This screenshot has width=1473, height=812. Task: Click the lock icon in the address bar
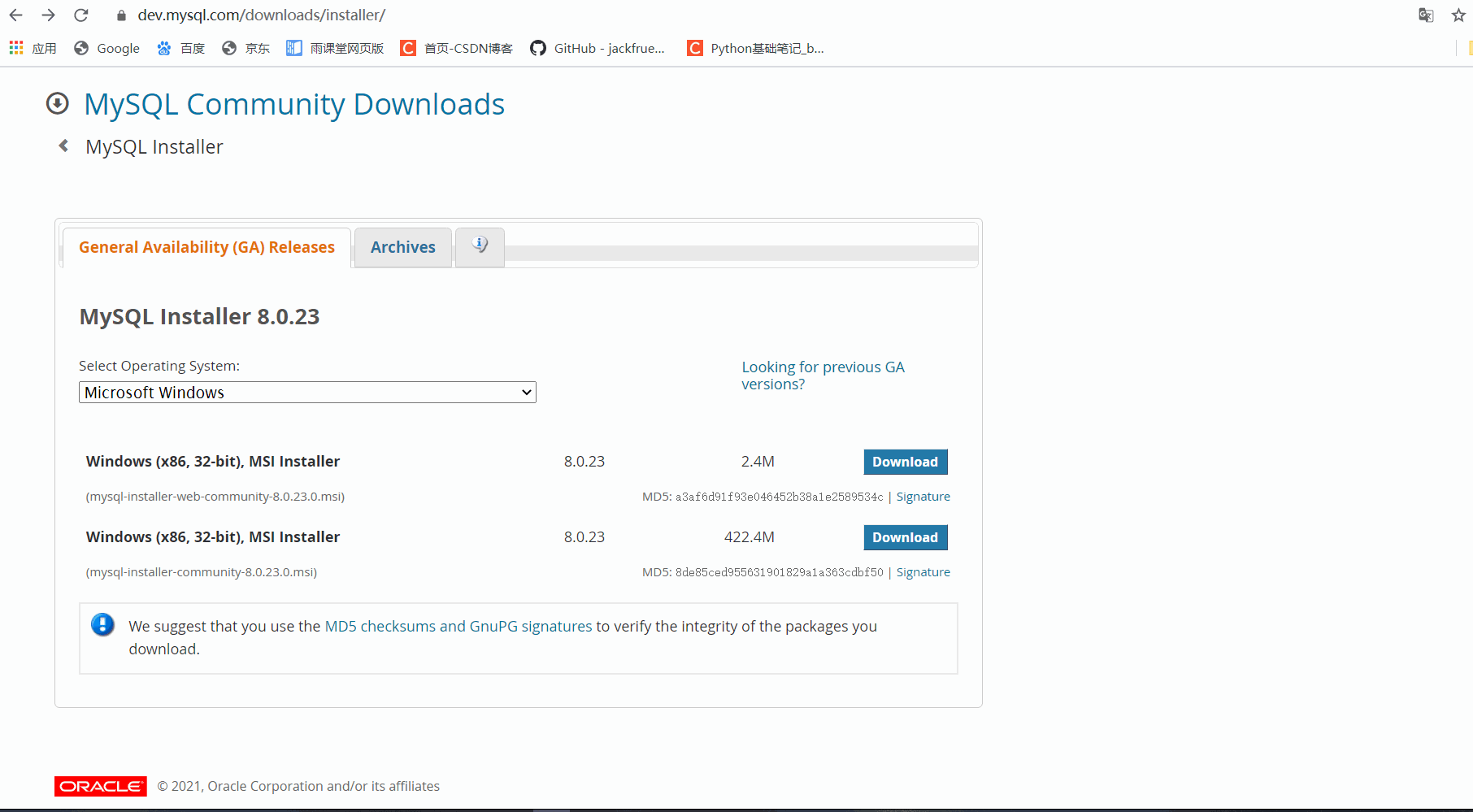pos(121,15)
